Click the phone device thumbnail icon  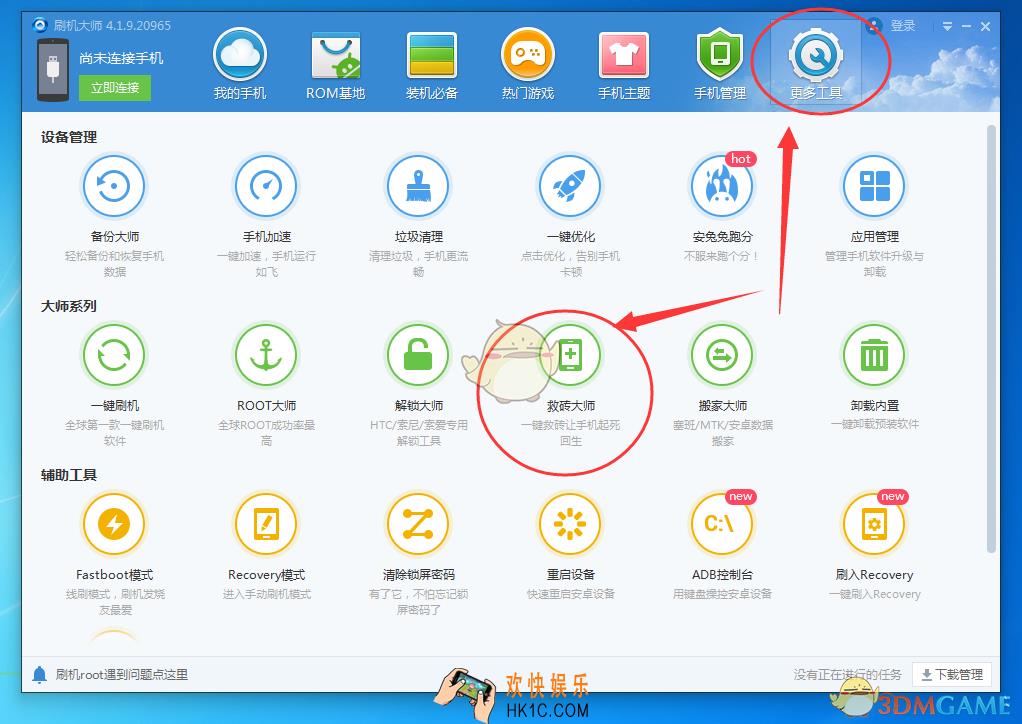click(53, 69)
